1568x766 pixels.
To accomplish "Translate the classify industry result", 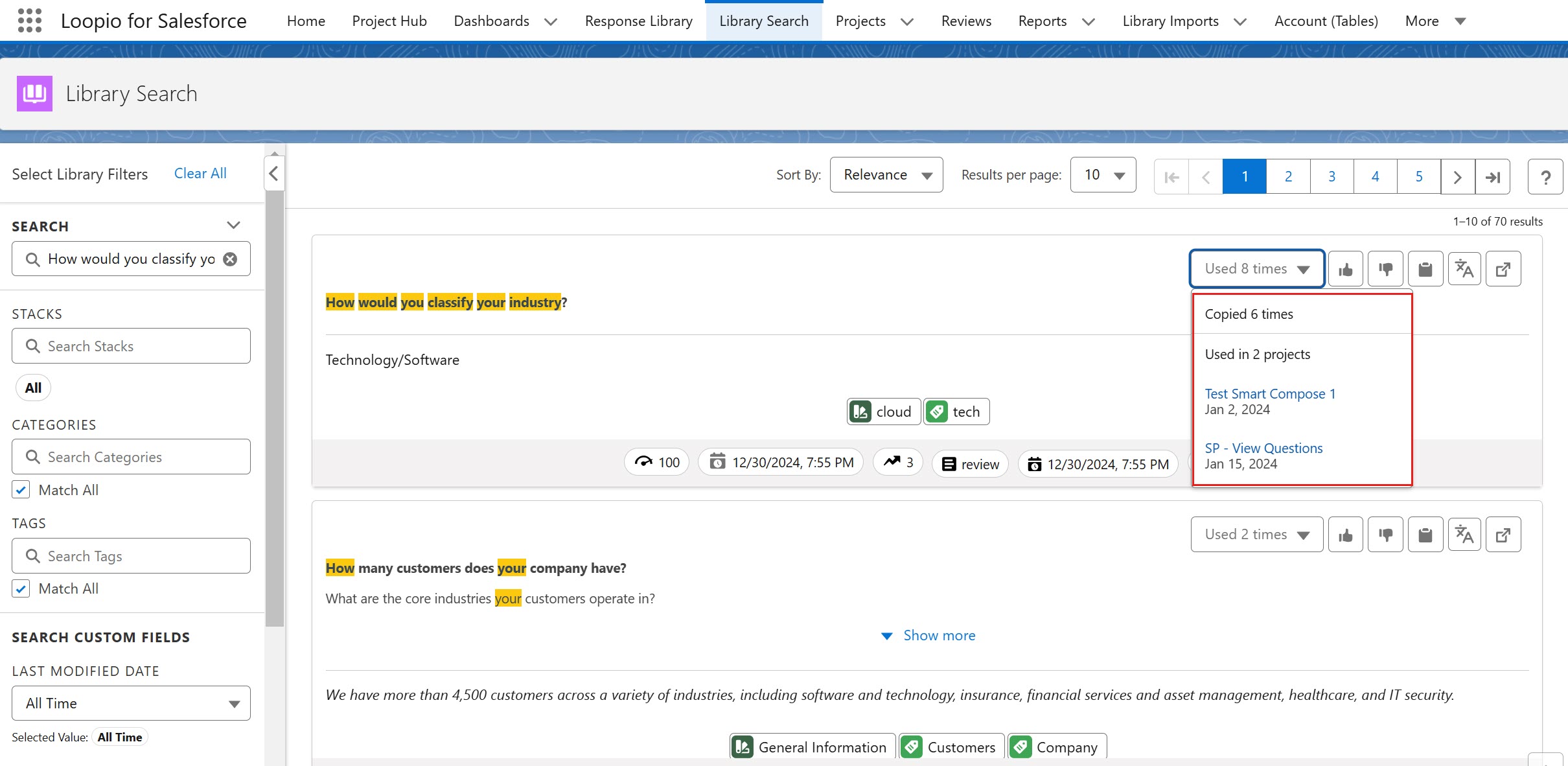I will tap(1464, 269).
